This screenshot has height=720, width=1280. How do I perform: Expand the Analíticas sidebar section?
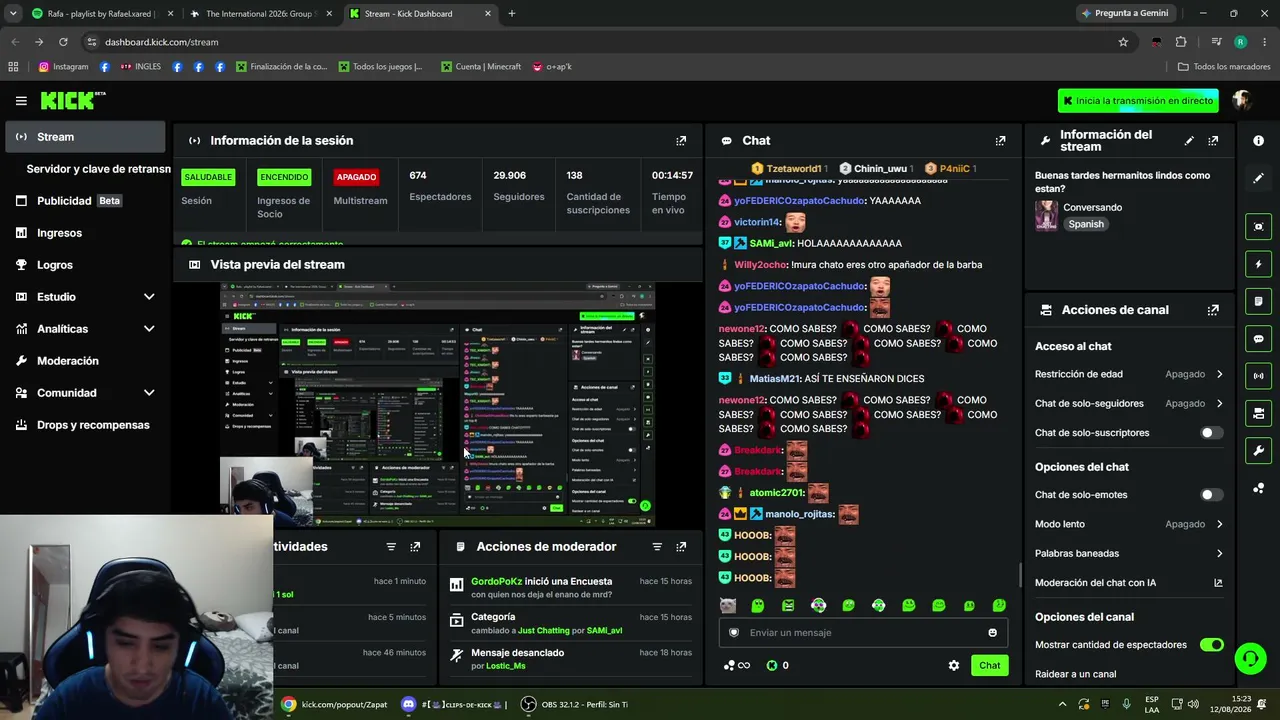click(x=86, y=329)
